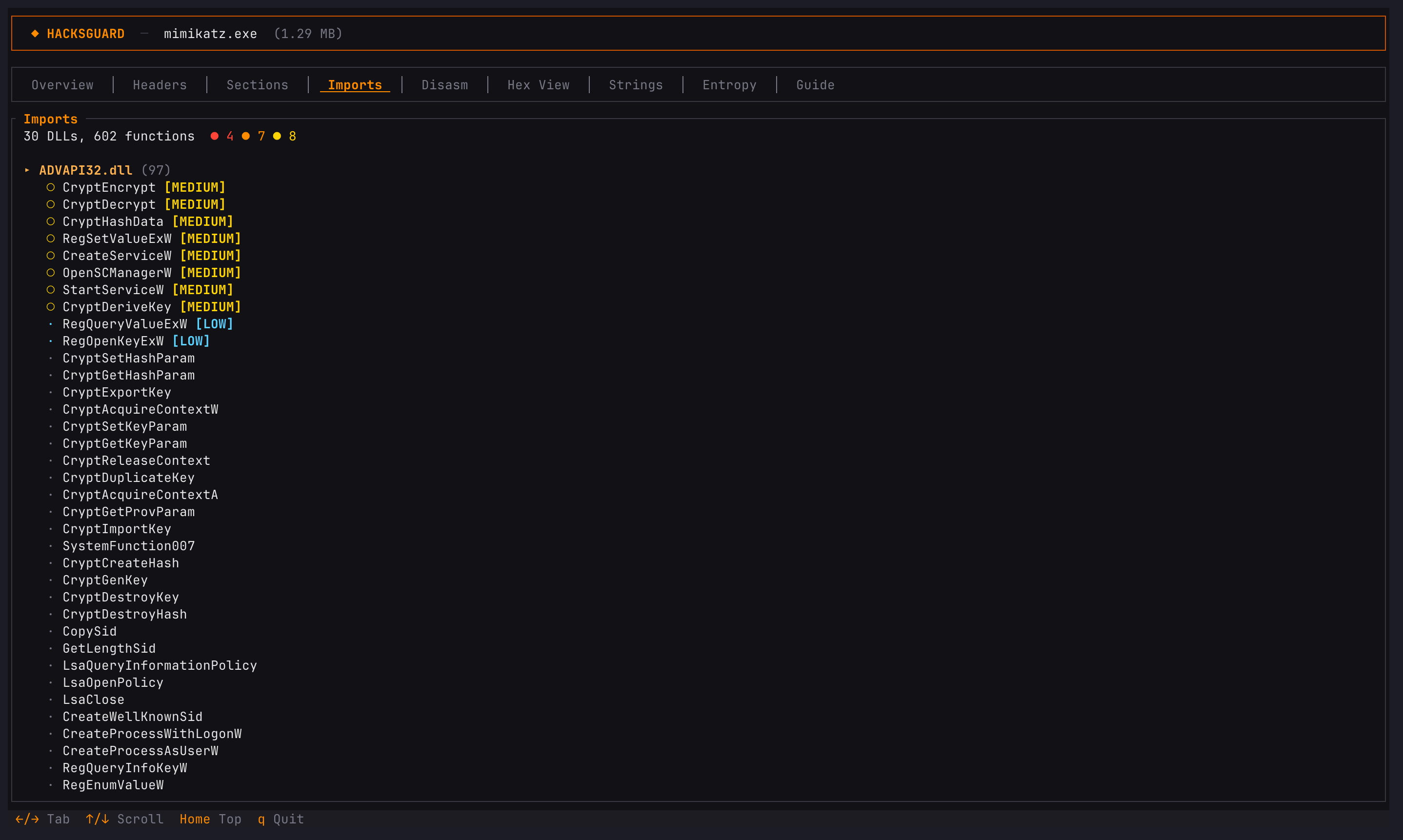Click the Home Top shortcut hint
The height and width of the screenshot is (840, 1403).
click(x=211, y=819)
